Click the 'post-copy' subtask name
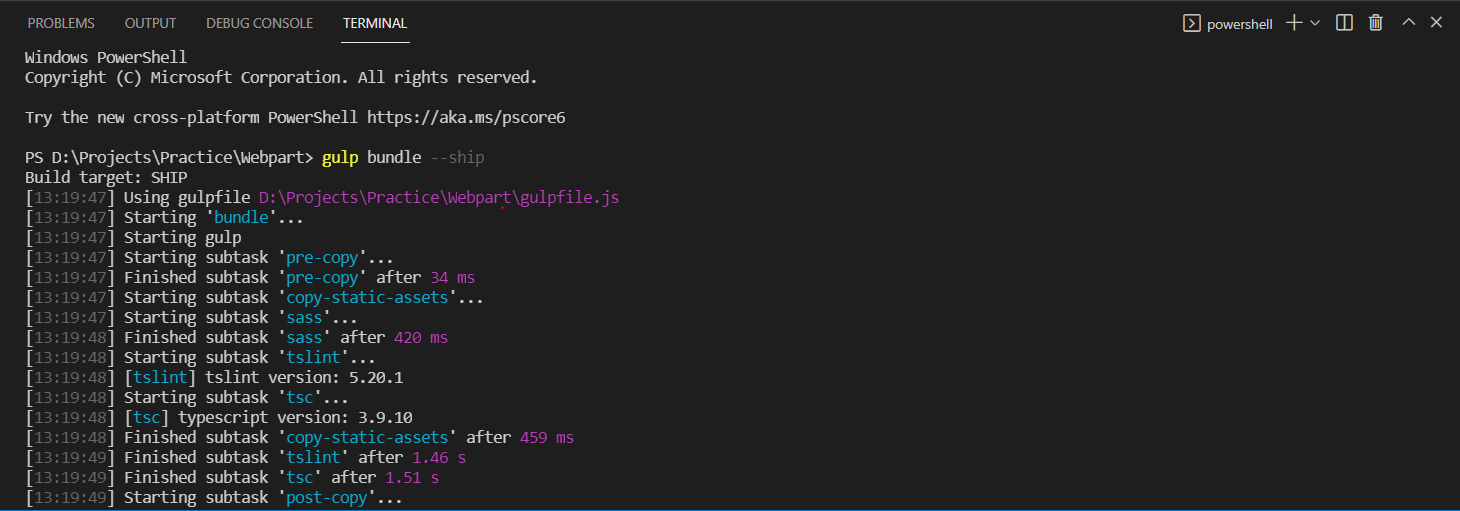The width and height of the screenshot is (1460, 511). pos(327,498)
